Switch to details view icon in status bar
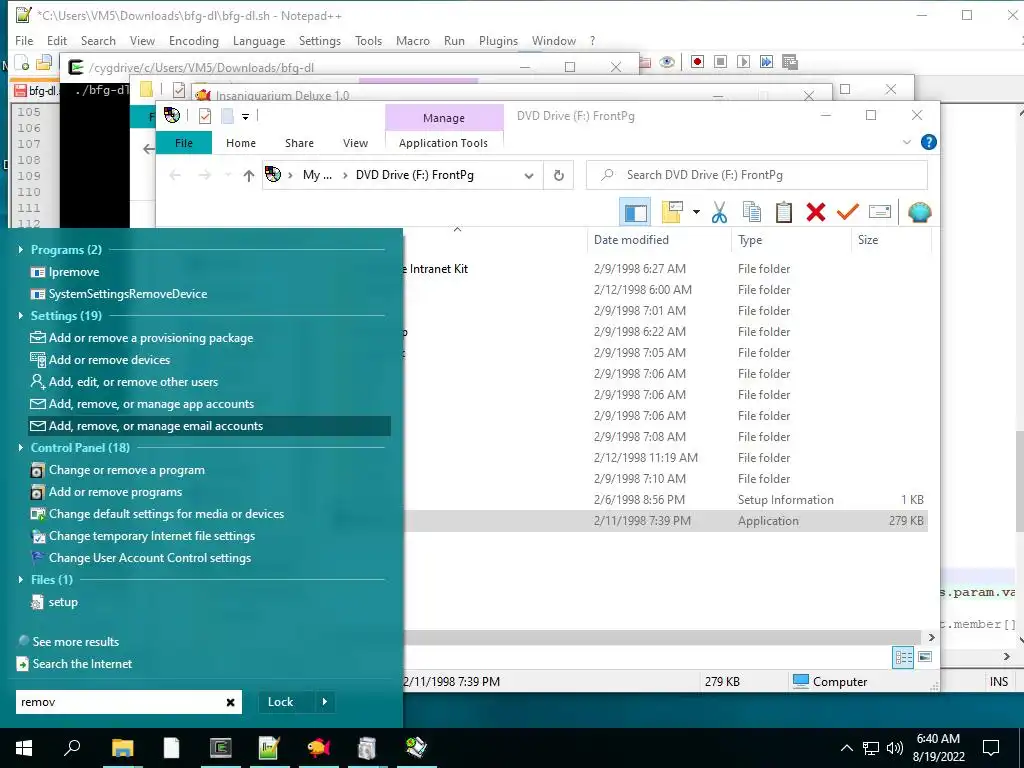This screenshot has height=768, width=1024. pos(903,657)
